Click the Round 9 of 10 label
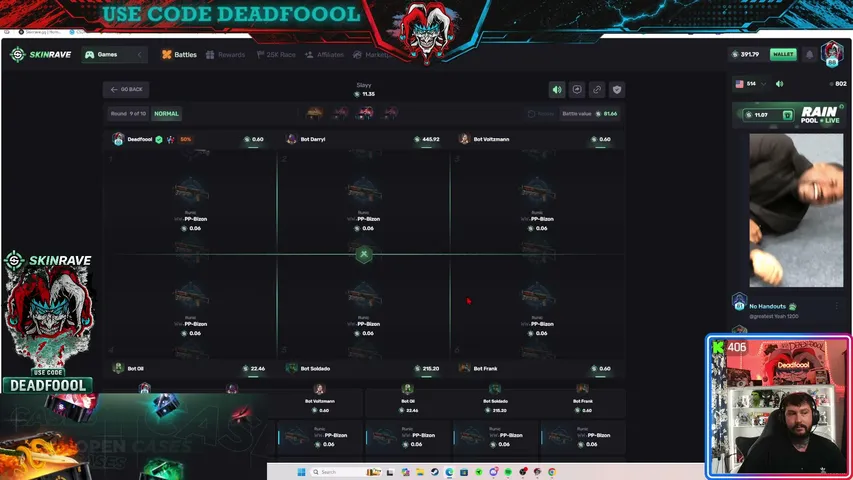853x480 pixels. pyautogui.click(x=128, y=114)
